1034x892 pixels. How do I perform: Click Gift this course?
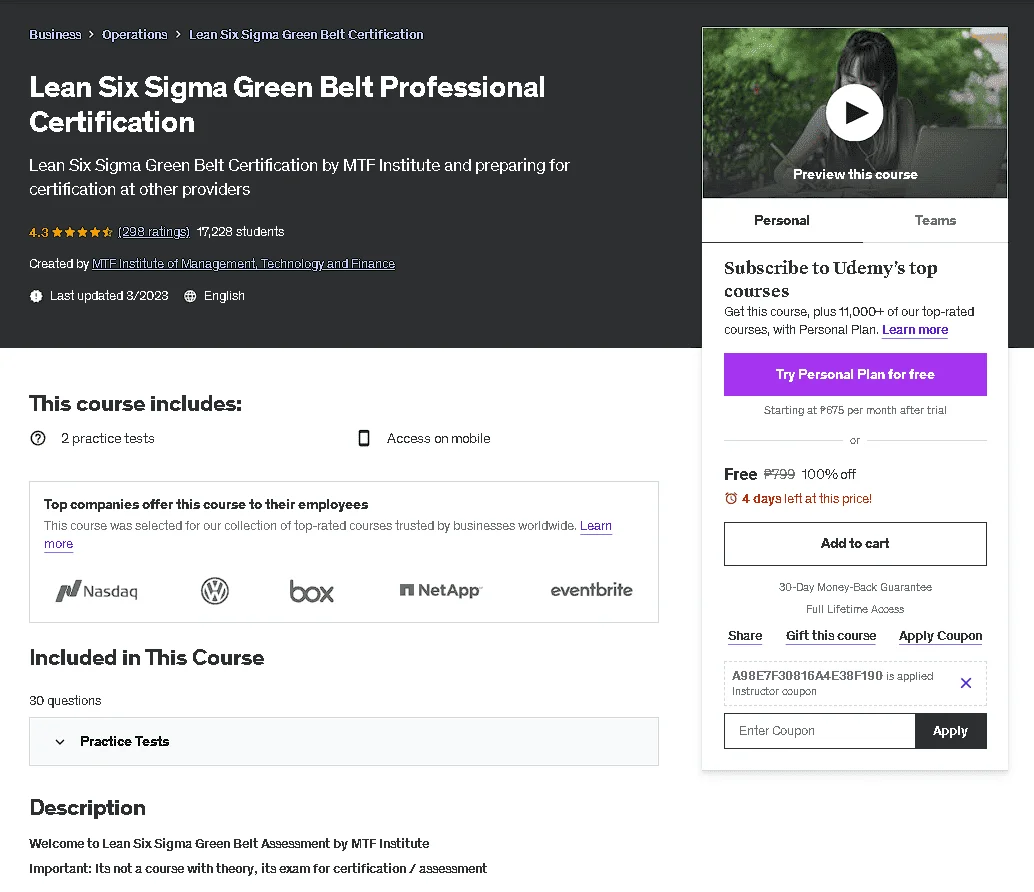click(x=830, y=636)
